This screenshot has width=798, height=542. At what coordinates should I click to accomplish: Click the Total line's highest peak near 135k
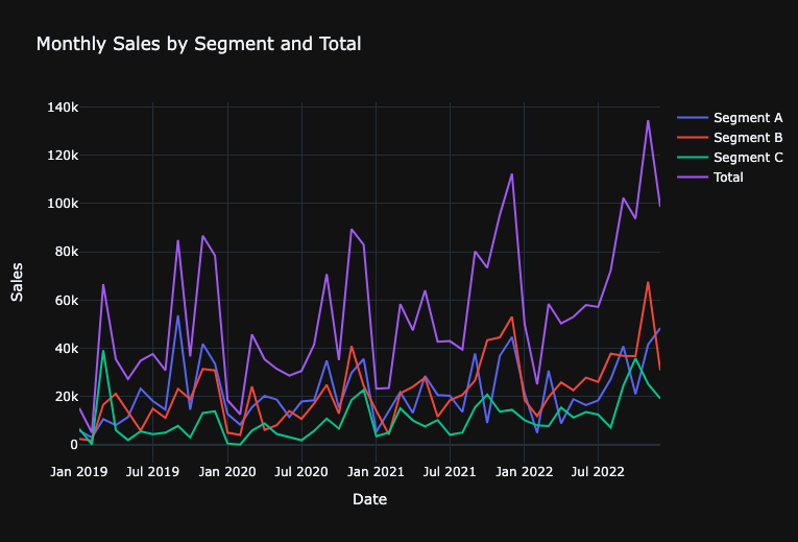tap(648, 121)
